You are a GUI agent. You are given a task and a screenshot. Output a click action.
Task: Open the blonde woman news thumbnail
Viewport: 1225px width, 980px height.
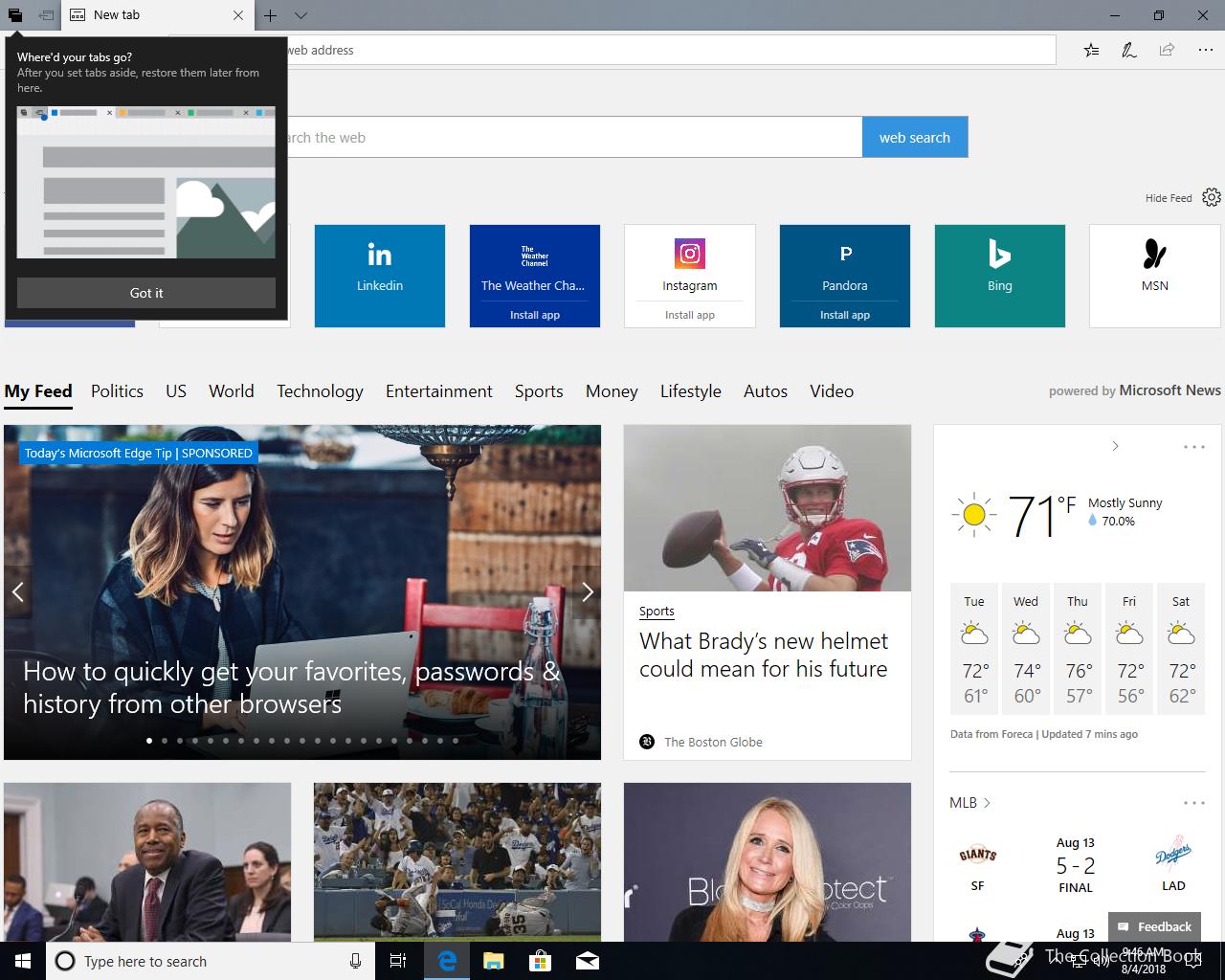(x=768, y=862)
